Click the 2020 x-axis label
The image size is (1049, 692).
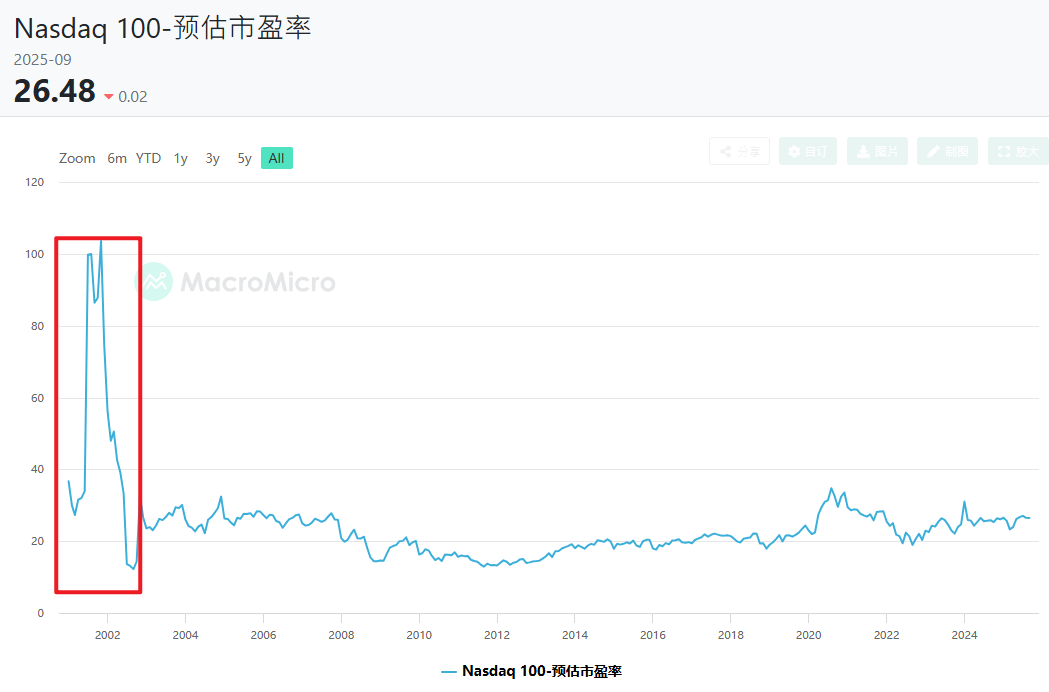pyautogui.click(x=808, y=634)
